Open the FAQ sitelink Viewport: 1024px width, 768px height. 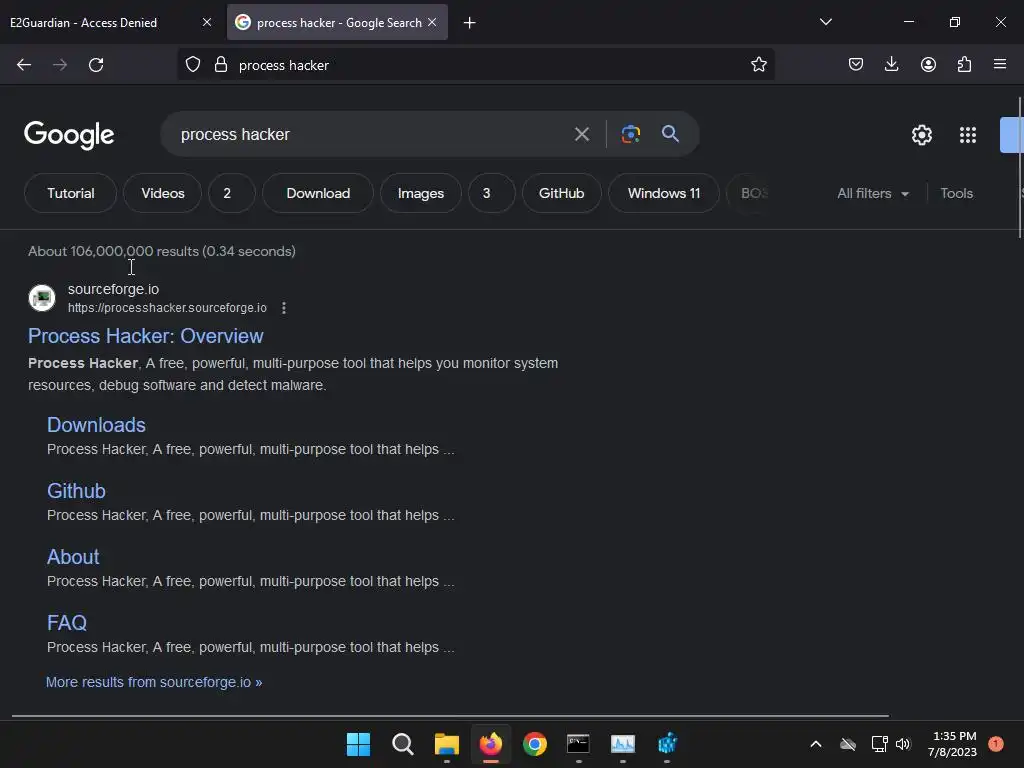(x=67, y=623)
